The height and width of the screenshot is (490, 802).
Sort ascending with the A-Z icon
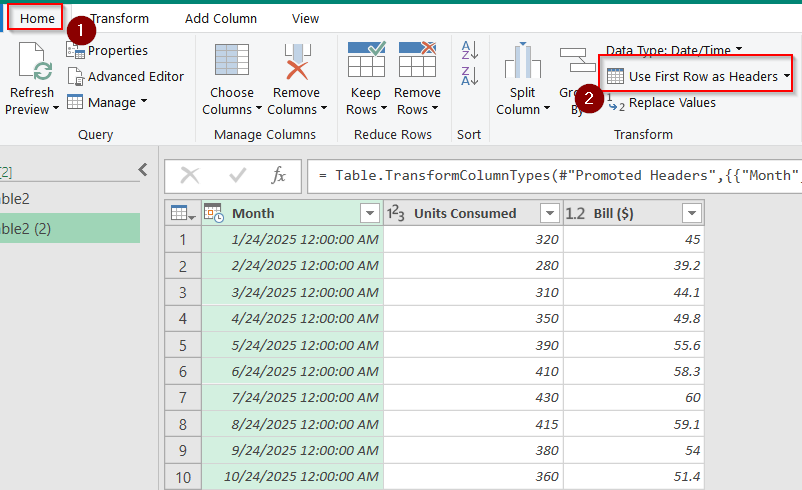[x=470, y=50]
